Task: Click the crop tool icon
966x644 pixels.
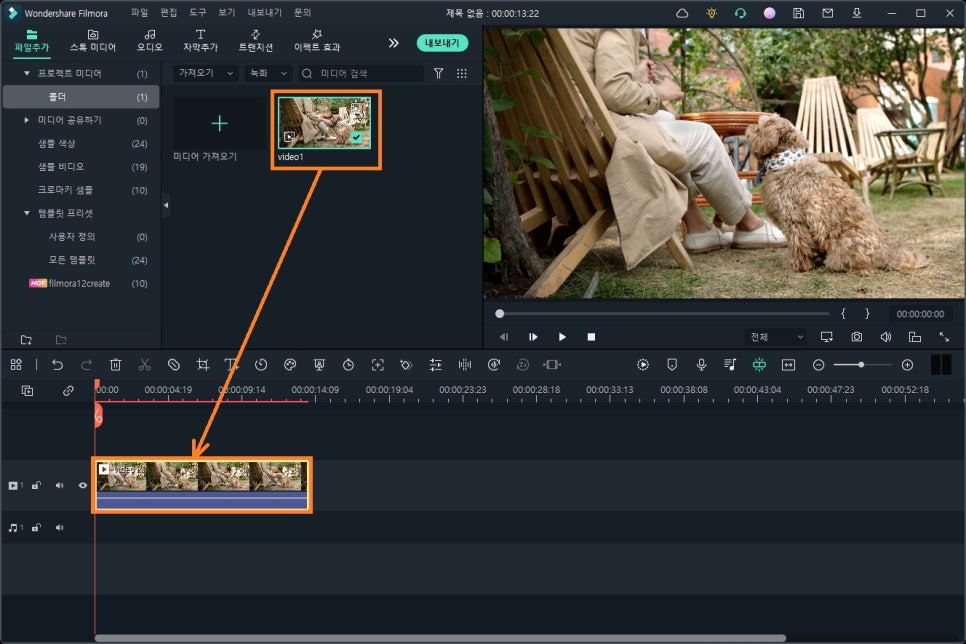Action: [x=203, y=365]
